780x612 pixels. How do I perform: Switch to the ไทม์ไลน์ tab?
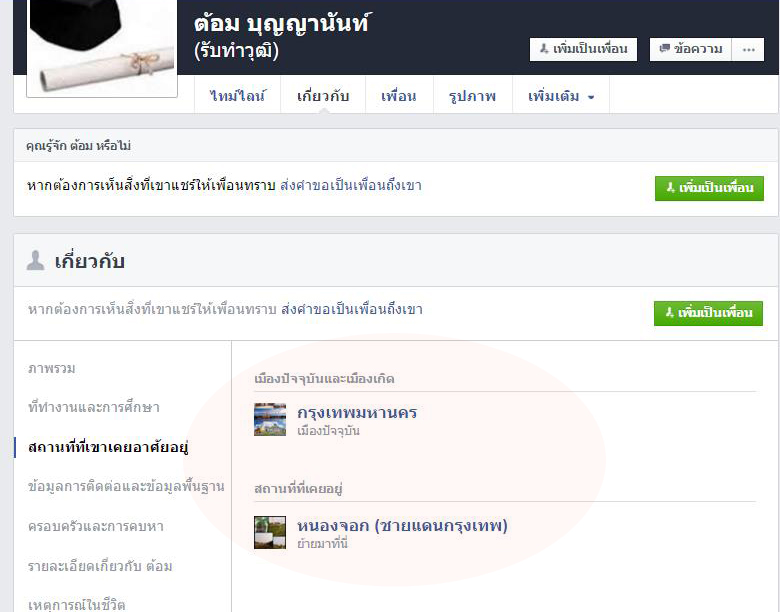[x=238, y=97]
